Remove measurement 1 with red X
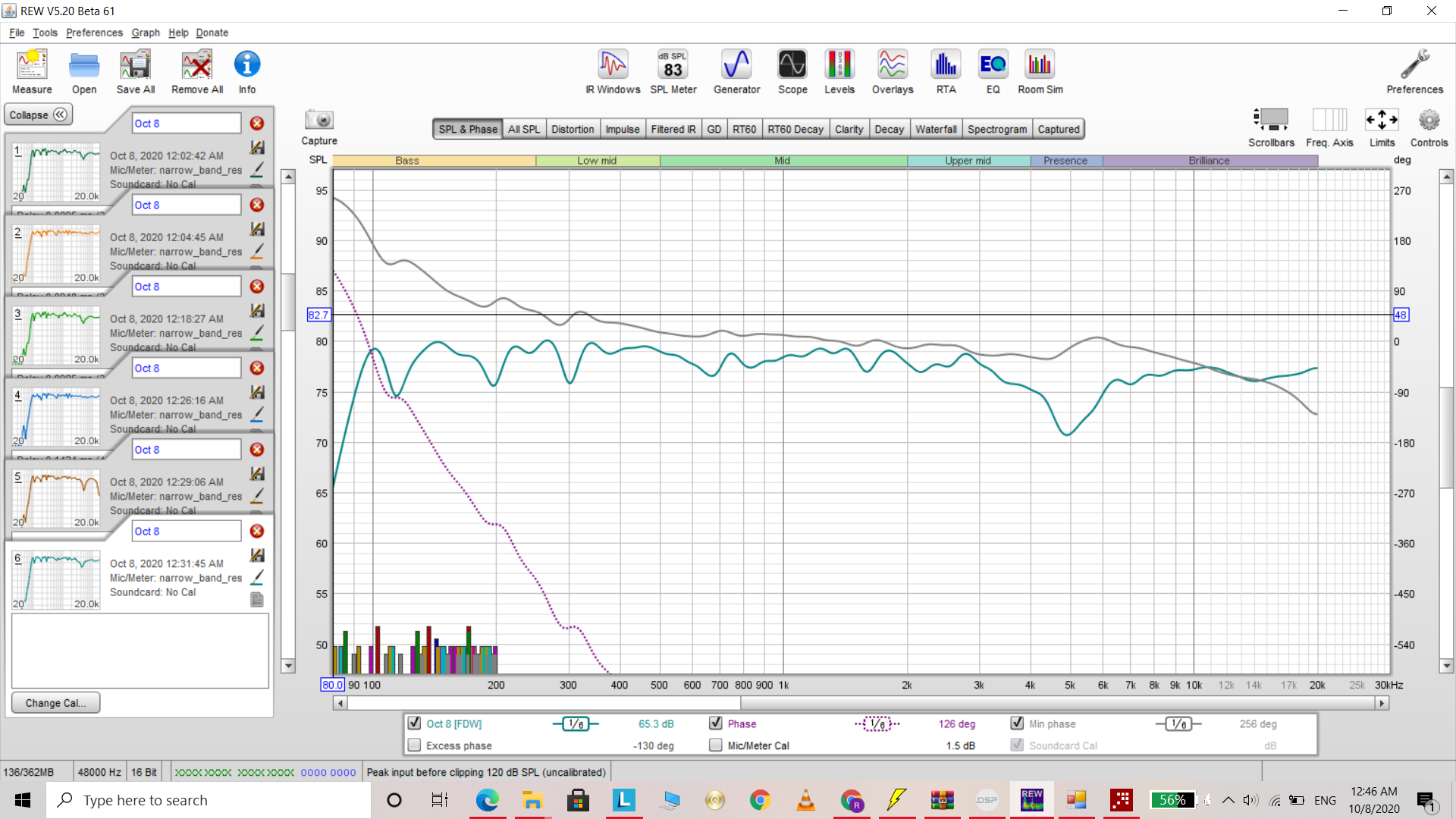This screenshot has height=819, width=1456. tap(257, 123)
